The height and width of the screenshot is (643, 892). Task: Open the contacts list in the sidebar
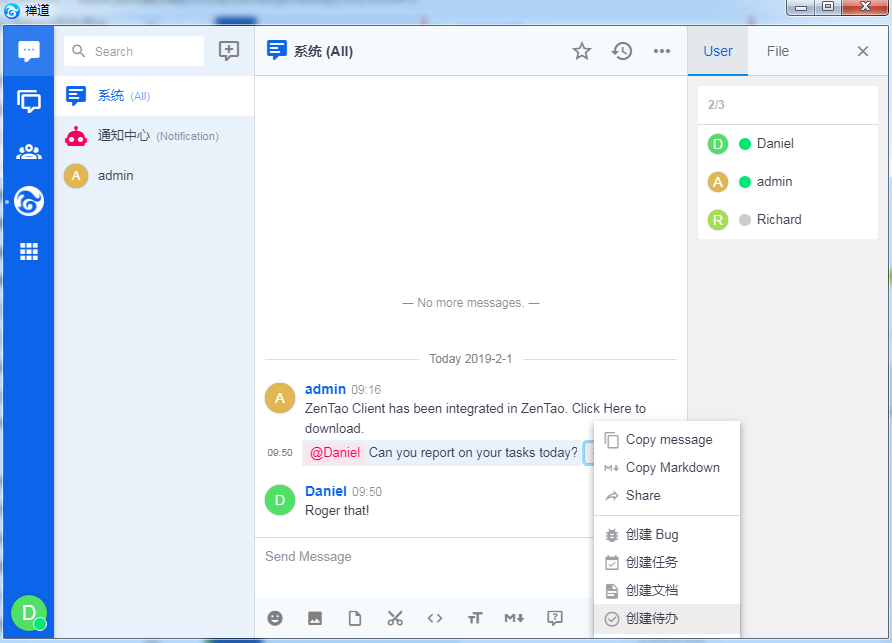(29, 152)
